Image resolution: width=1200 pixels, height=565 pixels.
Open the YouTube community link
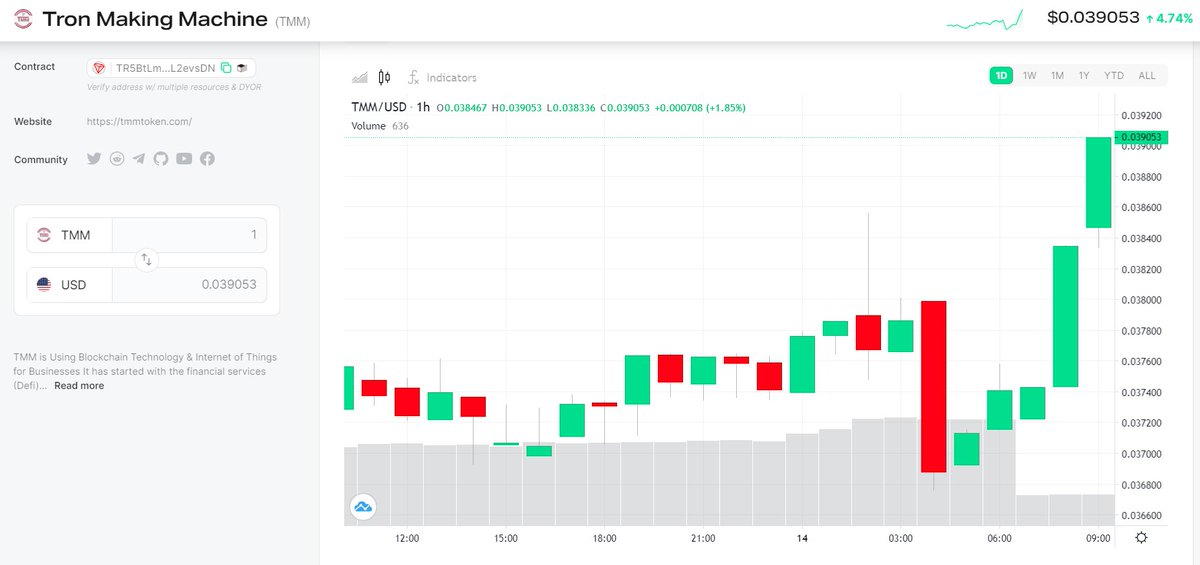point(184,159)
